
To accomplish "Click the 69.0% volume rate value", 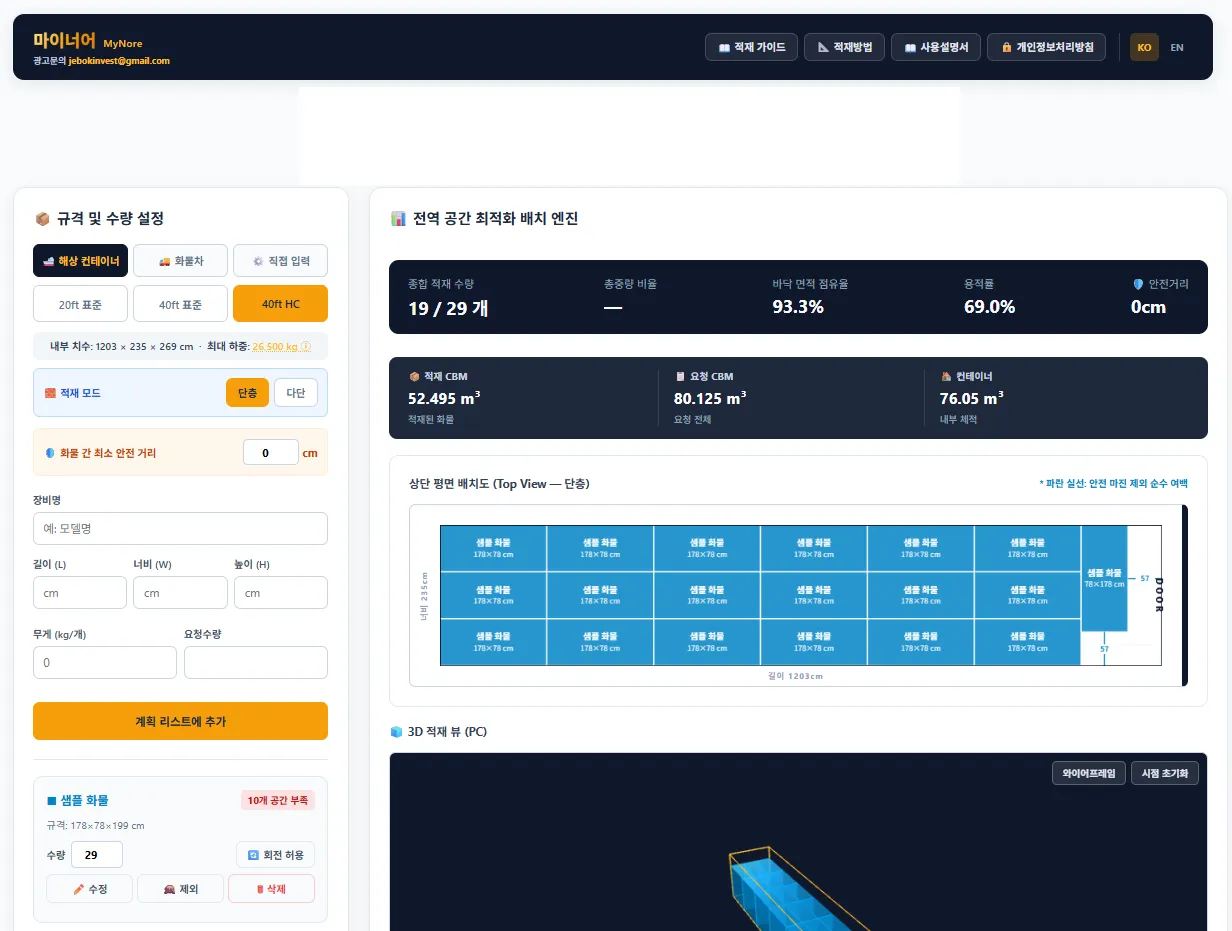I will 989,307.
